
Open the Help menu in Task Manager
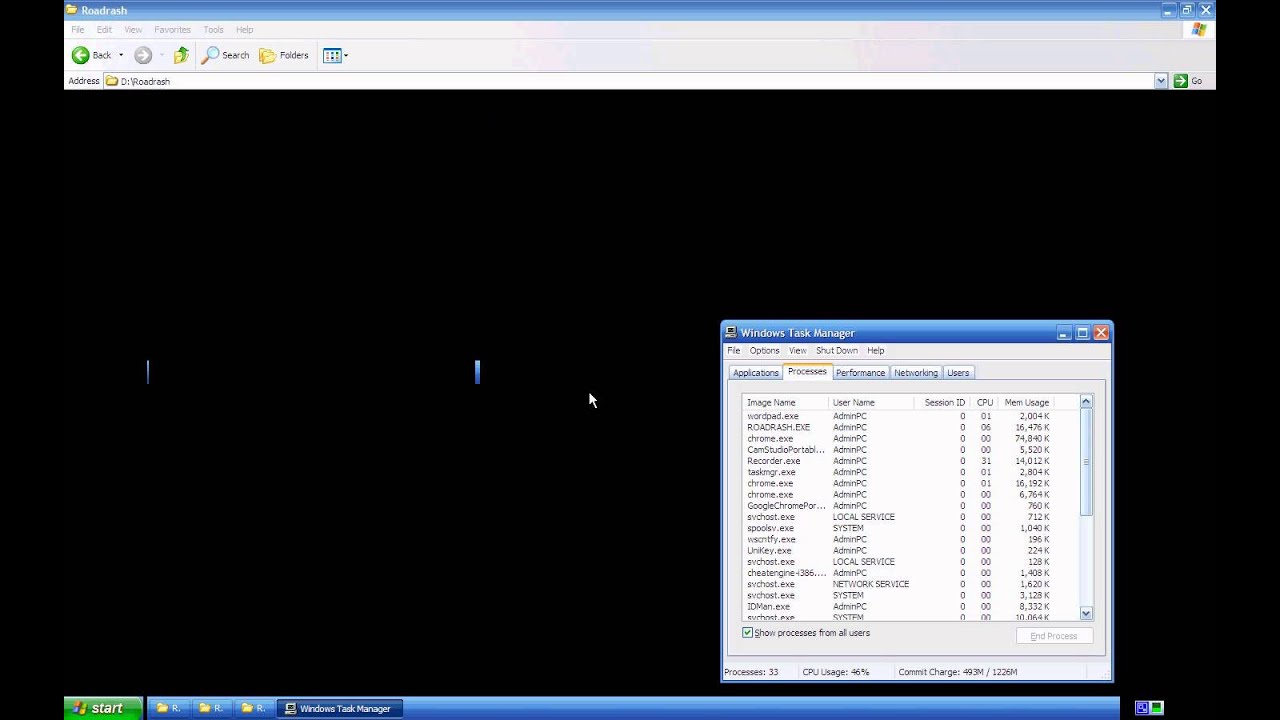(x=875, y=351)
